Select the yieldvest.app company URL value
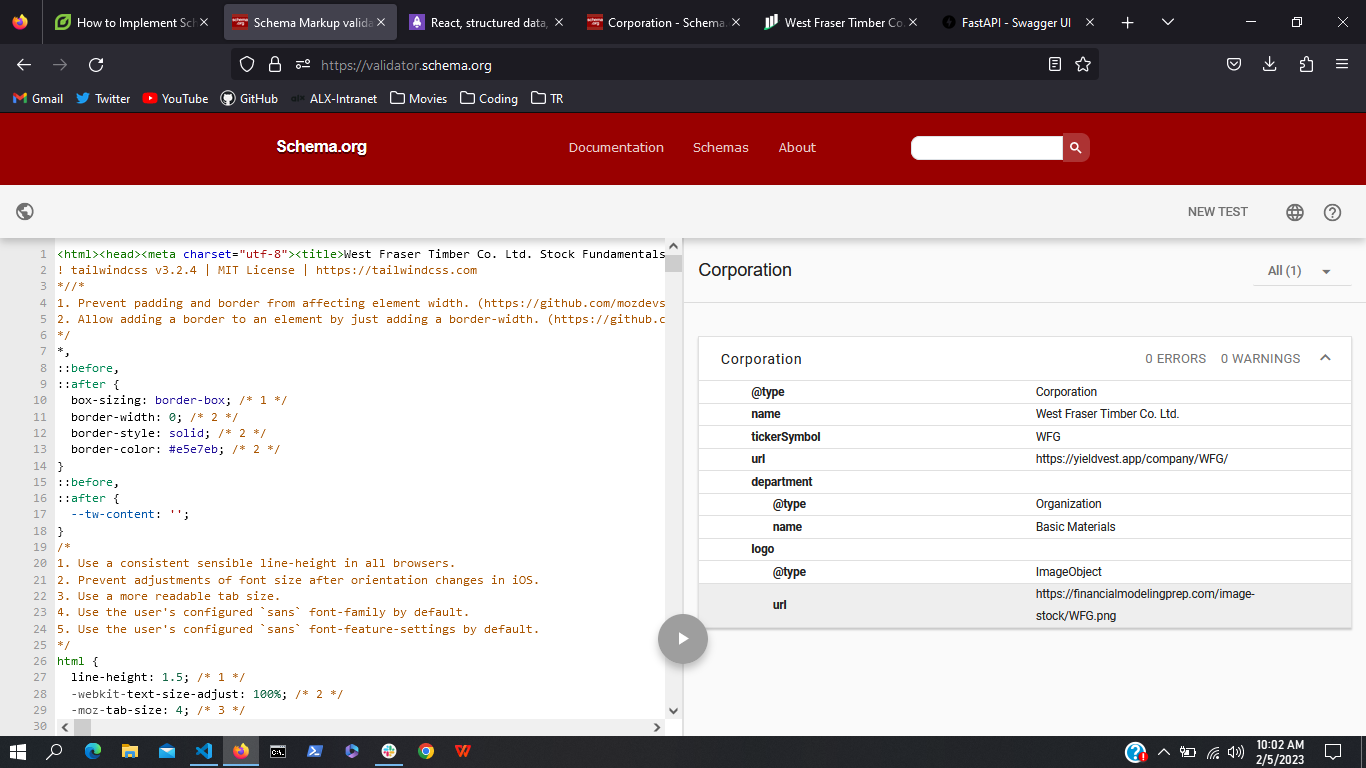The image size is (1366, 768). [x=1131, y=459]
